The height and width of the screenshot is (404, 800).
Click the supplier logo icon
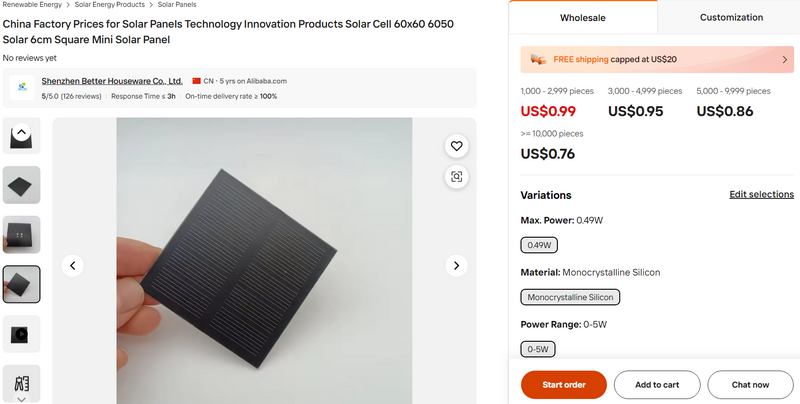(x=22, y=88)
